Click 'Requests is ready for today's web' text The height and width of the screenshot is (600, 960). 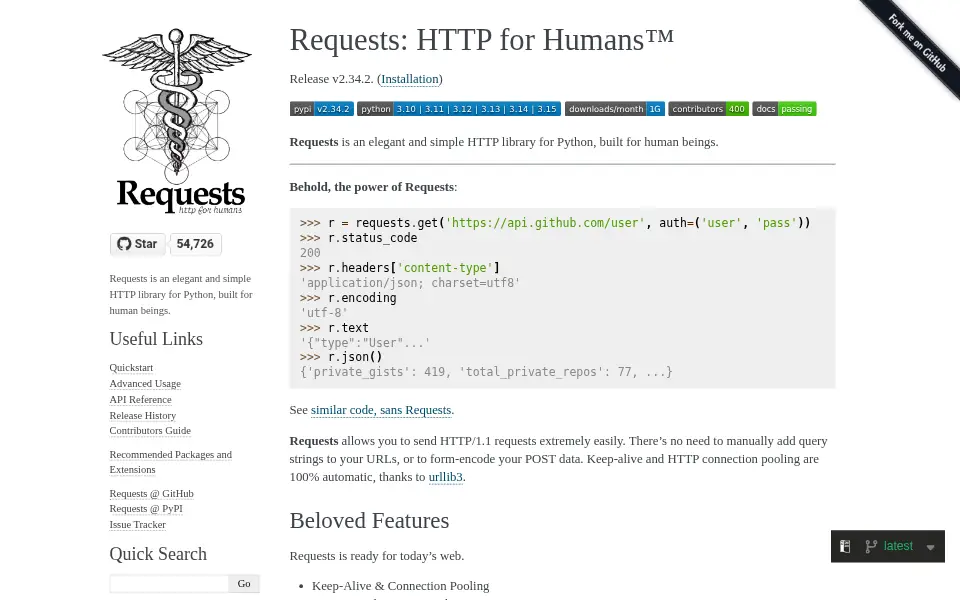pyautogui.click(x=377, y=556)
